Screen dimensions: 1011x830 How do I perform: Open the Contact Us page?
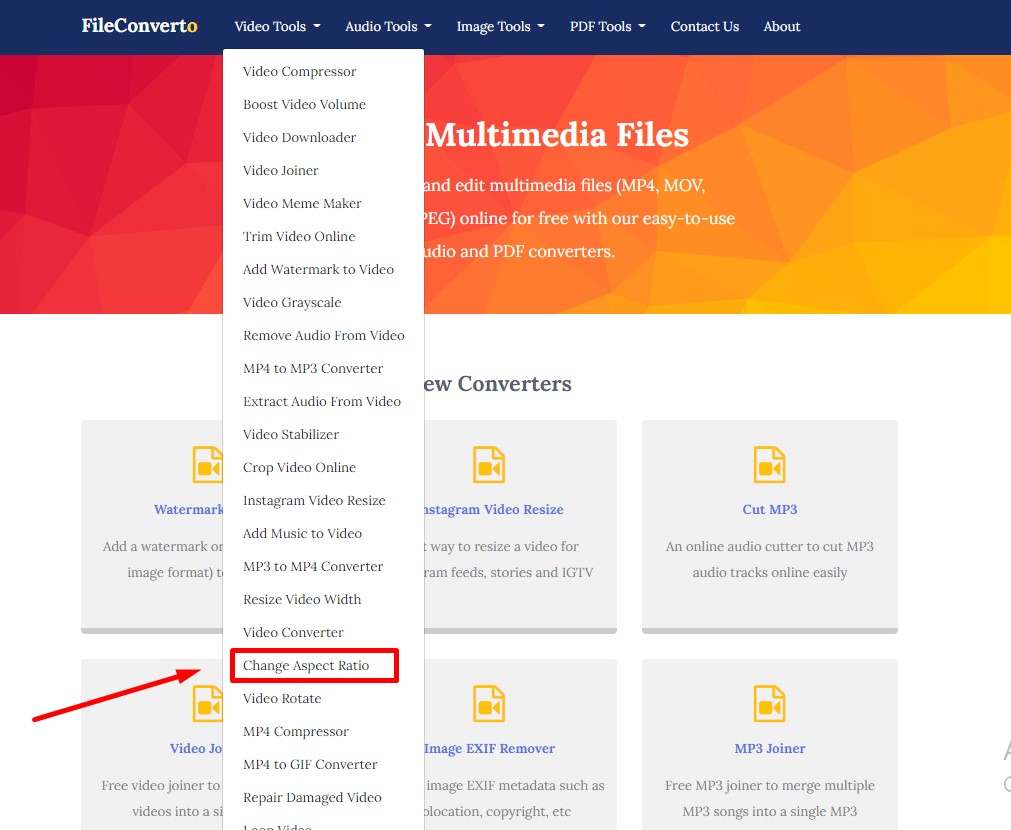(704, 27)
